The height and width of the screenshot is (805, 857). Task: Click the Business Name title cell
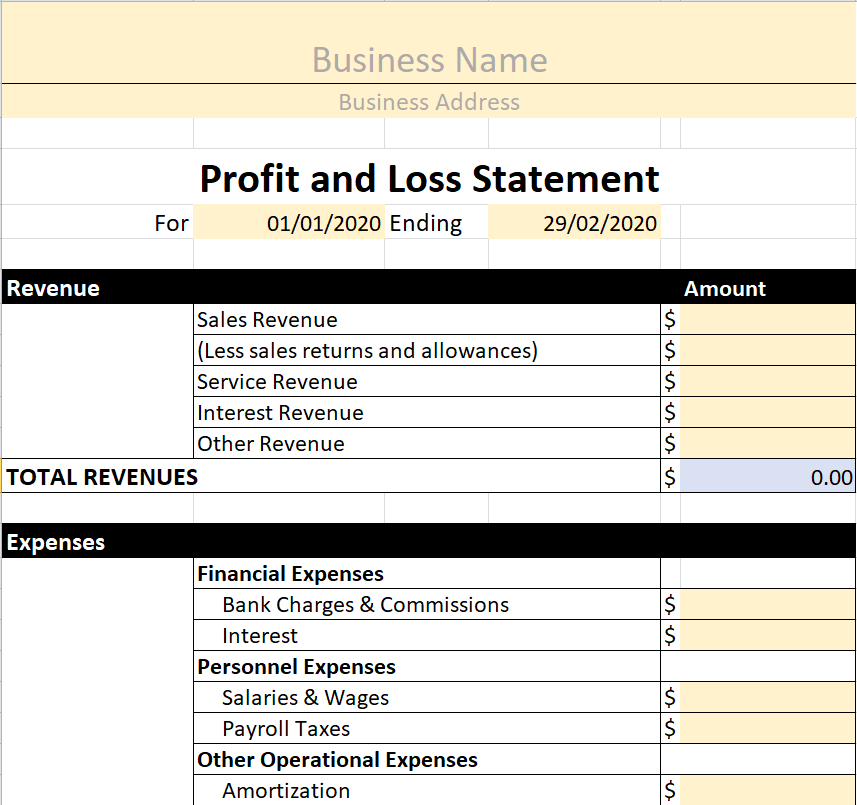[429, 59]
